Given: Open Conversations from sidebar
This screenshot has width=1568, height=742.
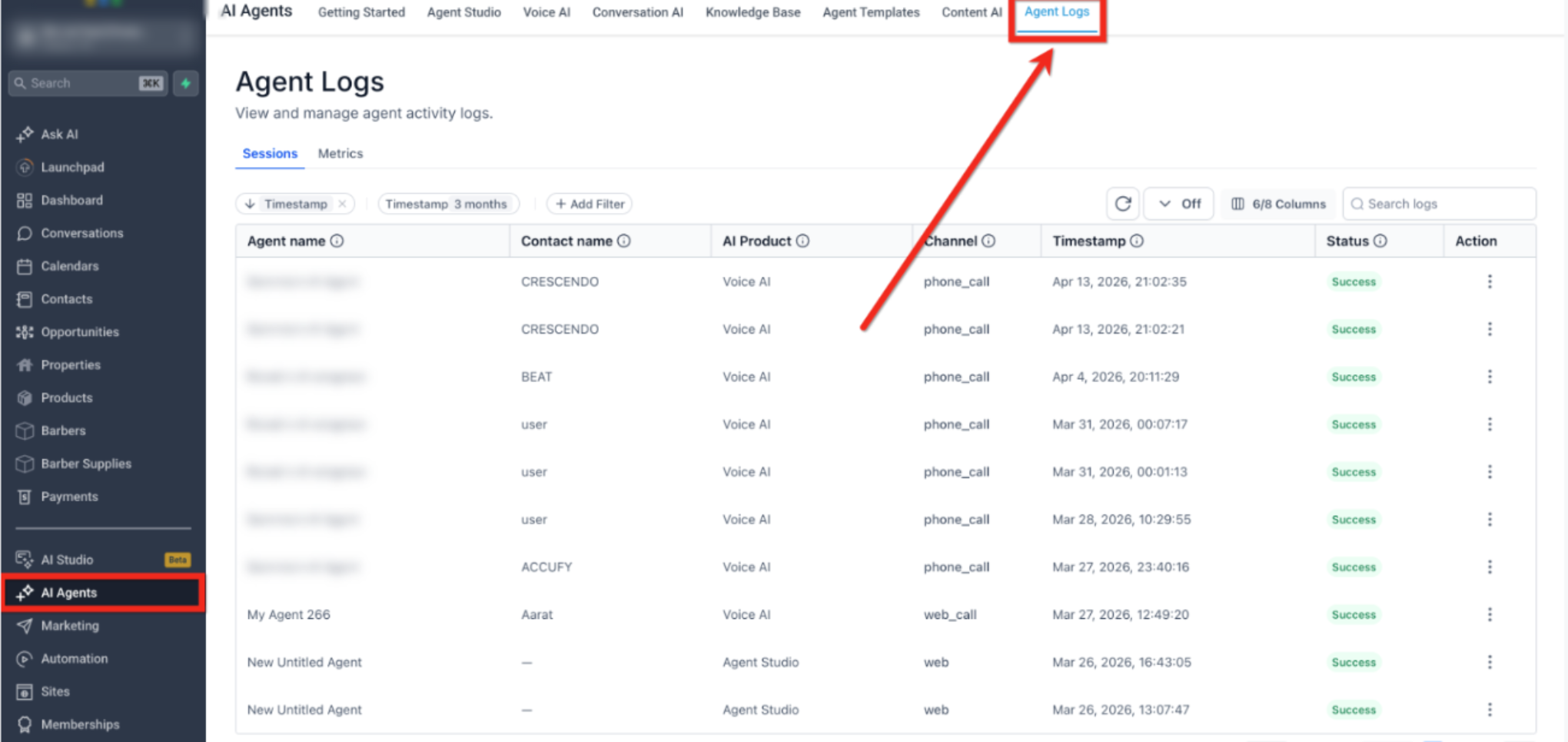Looking at the screenshot, I should coord(81,233).
